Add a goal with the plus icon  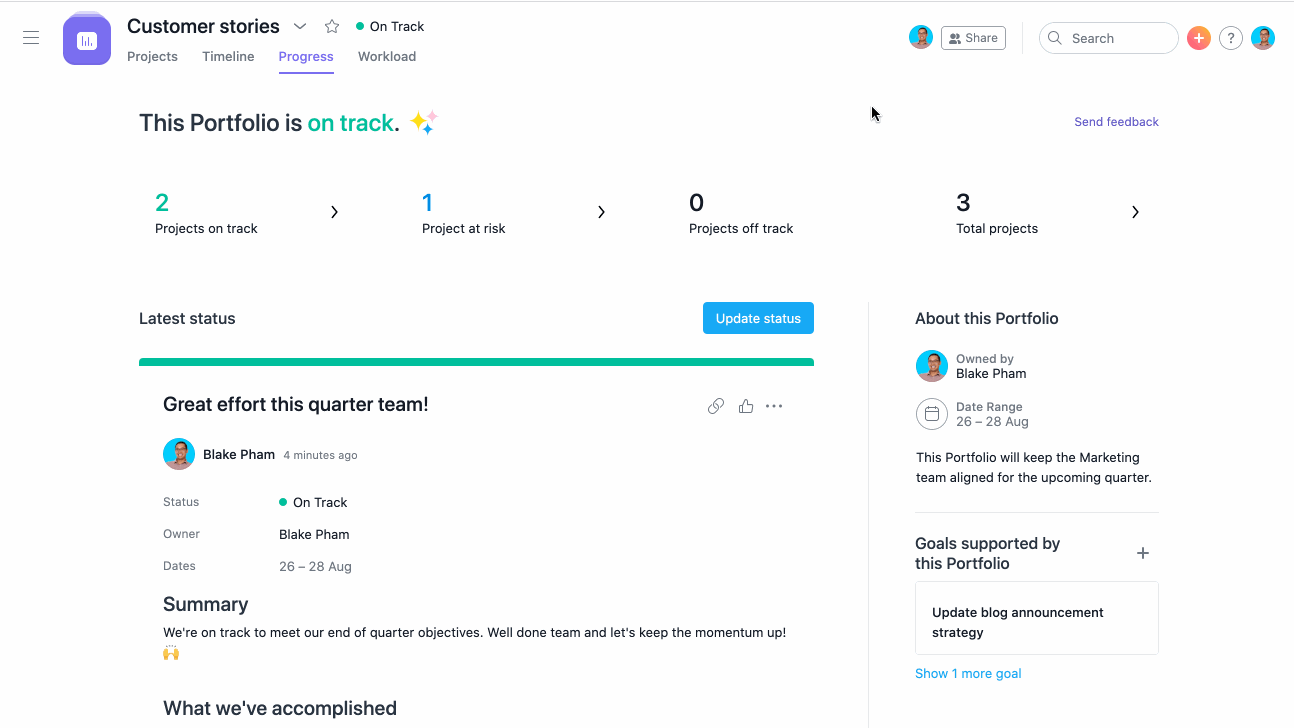point(1143,553)
